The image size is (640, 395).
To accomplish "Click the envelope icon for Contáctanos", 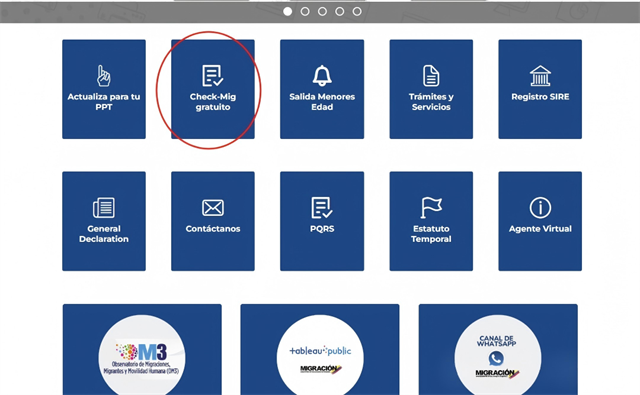I will pyautogui.click(x=213, y=208).
